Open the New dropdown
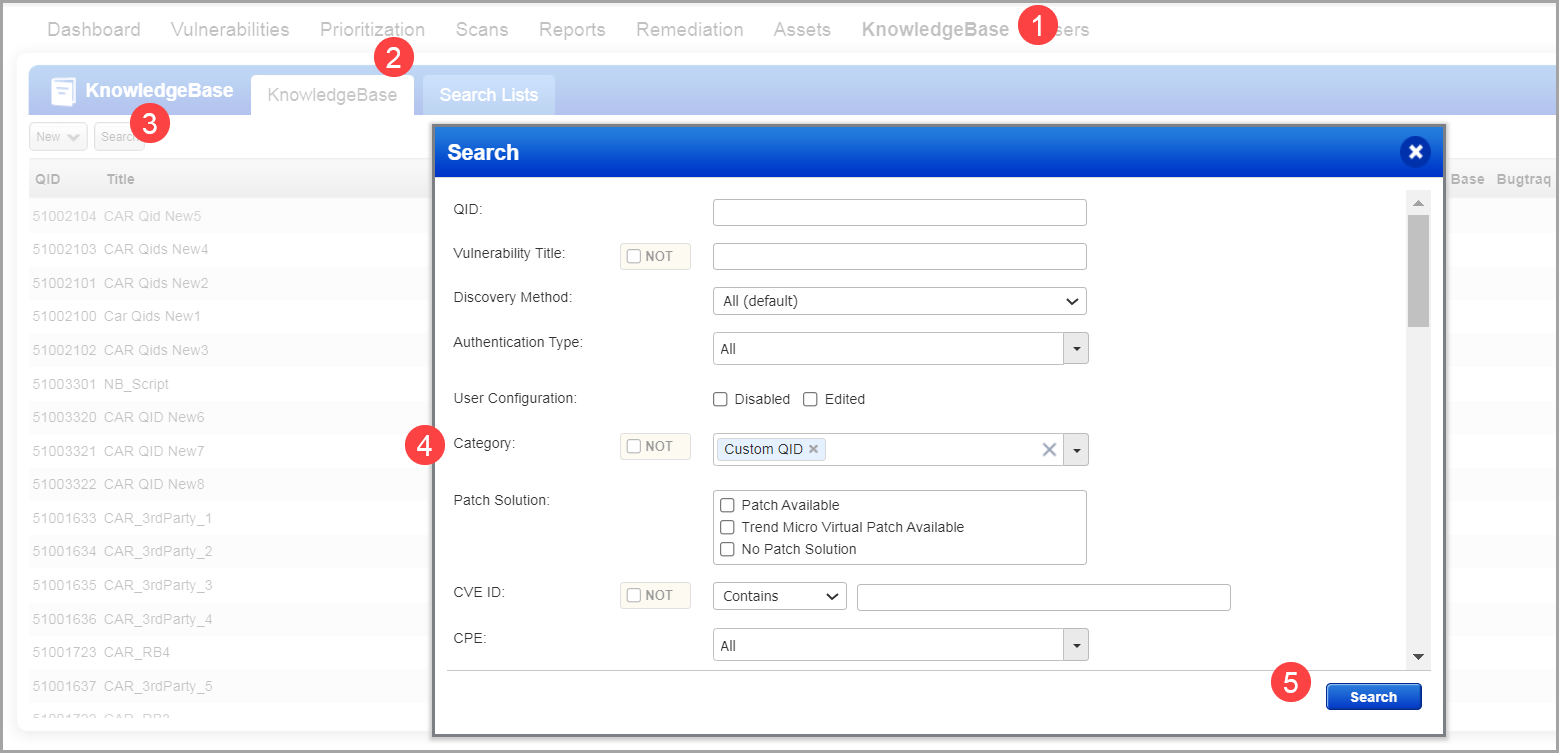The image size is (1559, 753). point(57,136)
